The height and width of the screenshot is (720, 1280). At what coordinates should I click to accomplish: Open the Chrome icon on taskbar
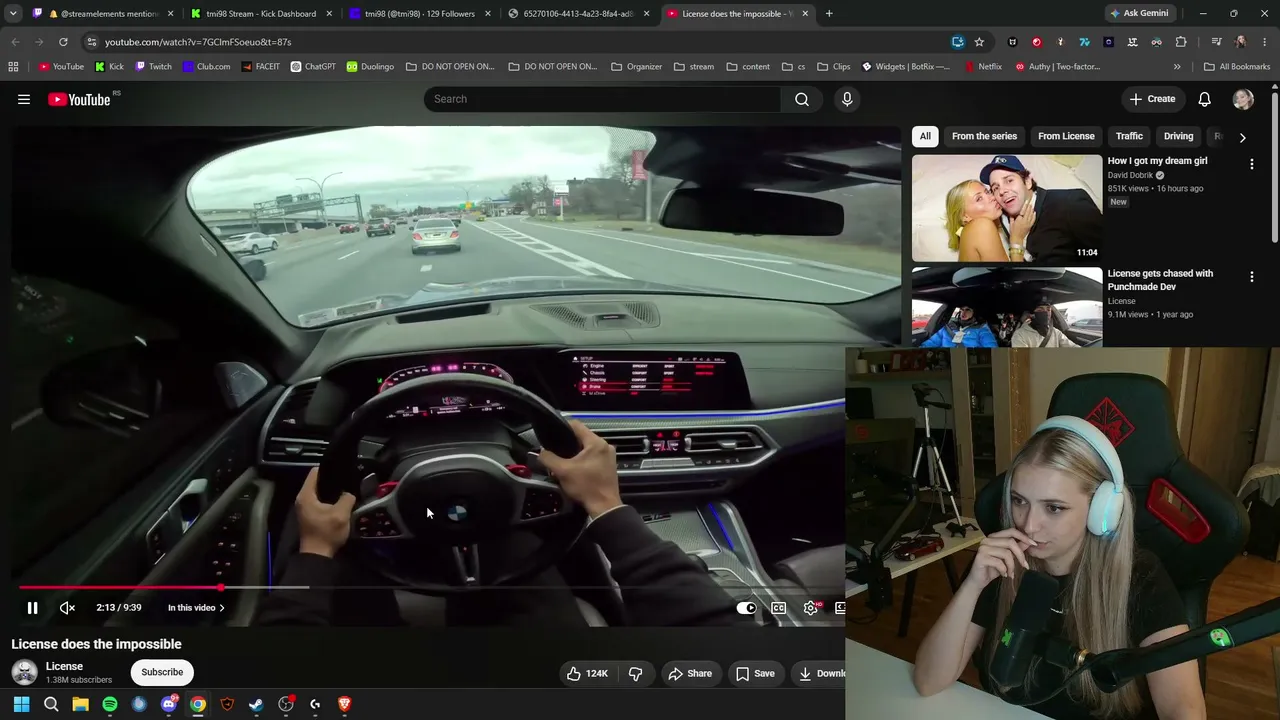coord(198,704)
